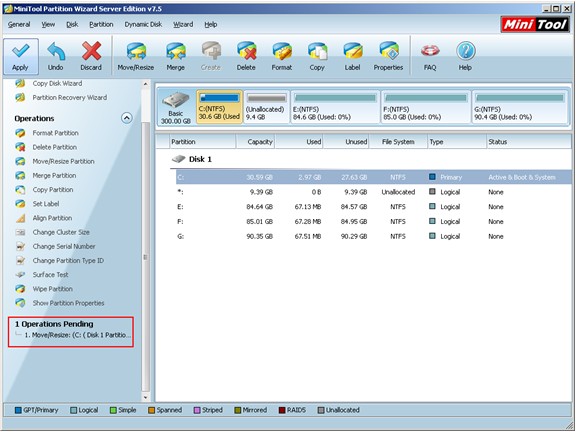Open the Disk menu
Viewport: 576px width, 432px height.
coord(72,25)
